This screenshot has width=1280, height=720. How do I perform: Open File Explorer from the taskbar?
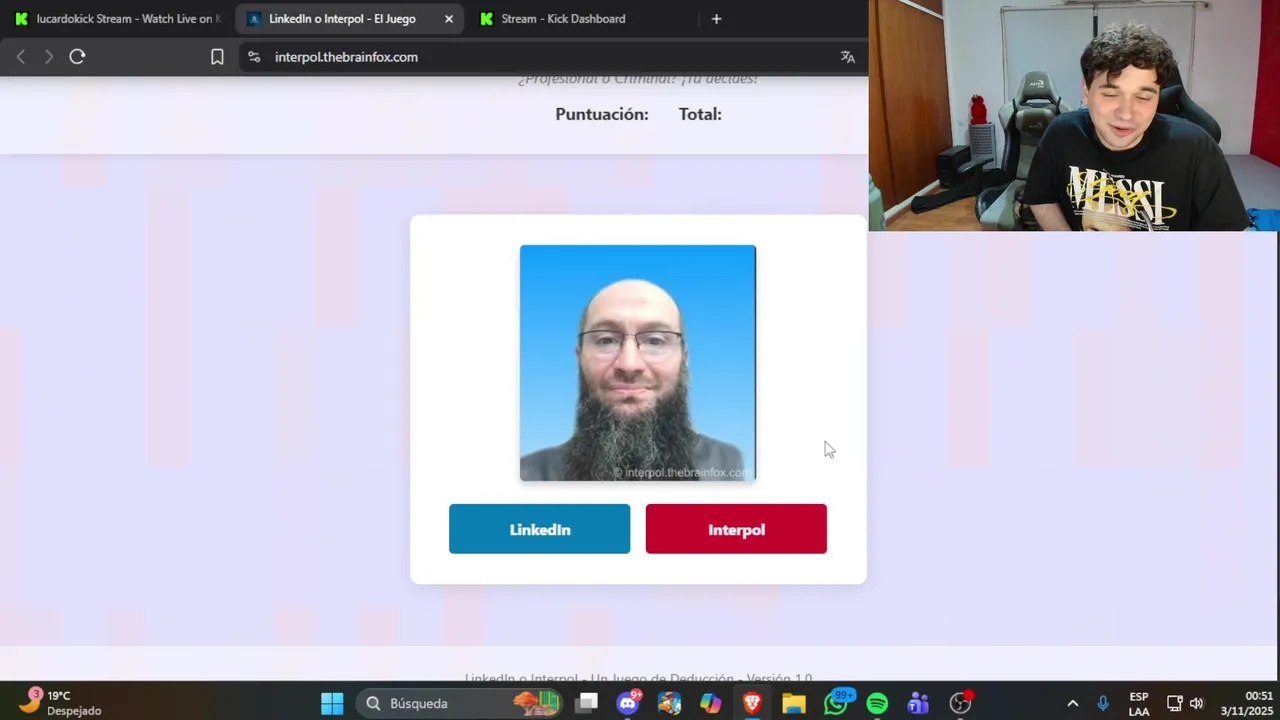tap(794, 703)
